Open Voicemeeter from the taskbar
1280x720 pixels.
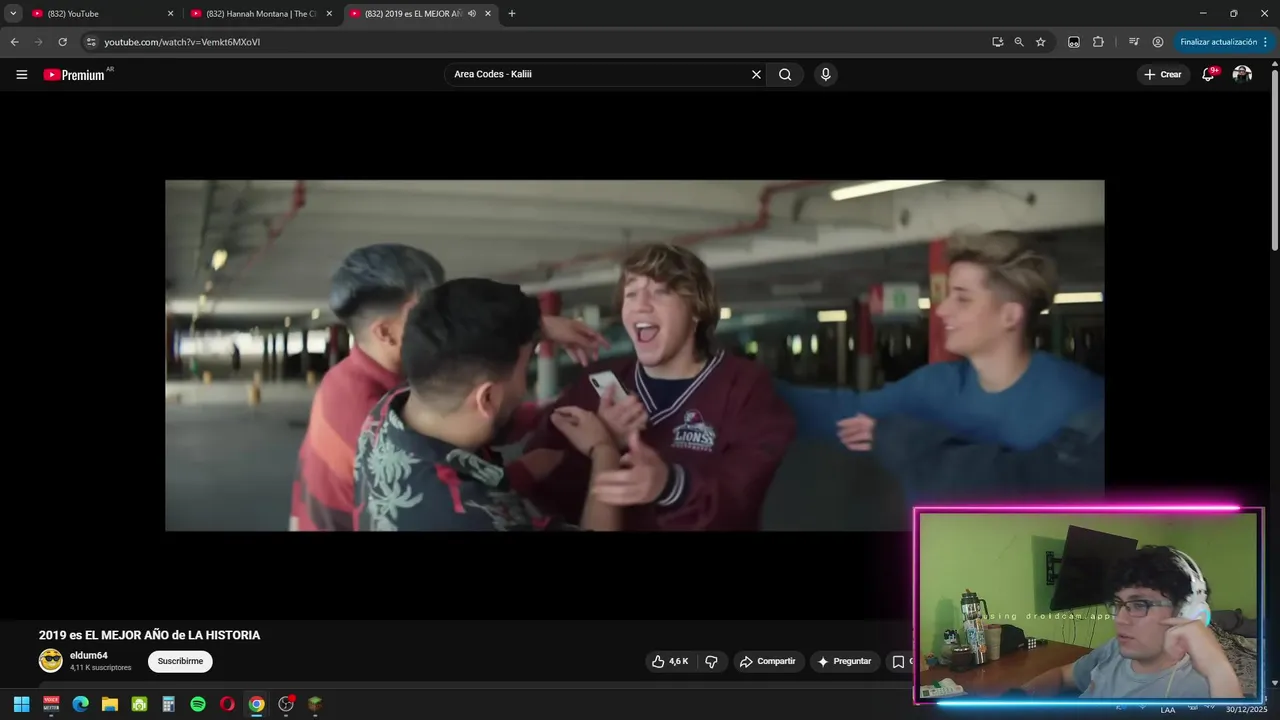tap(51, 704)
